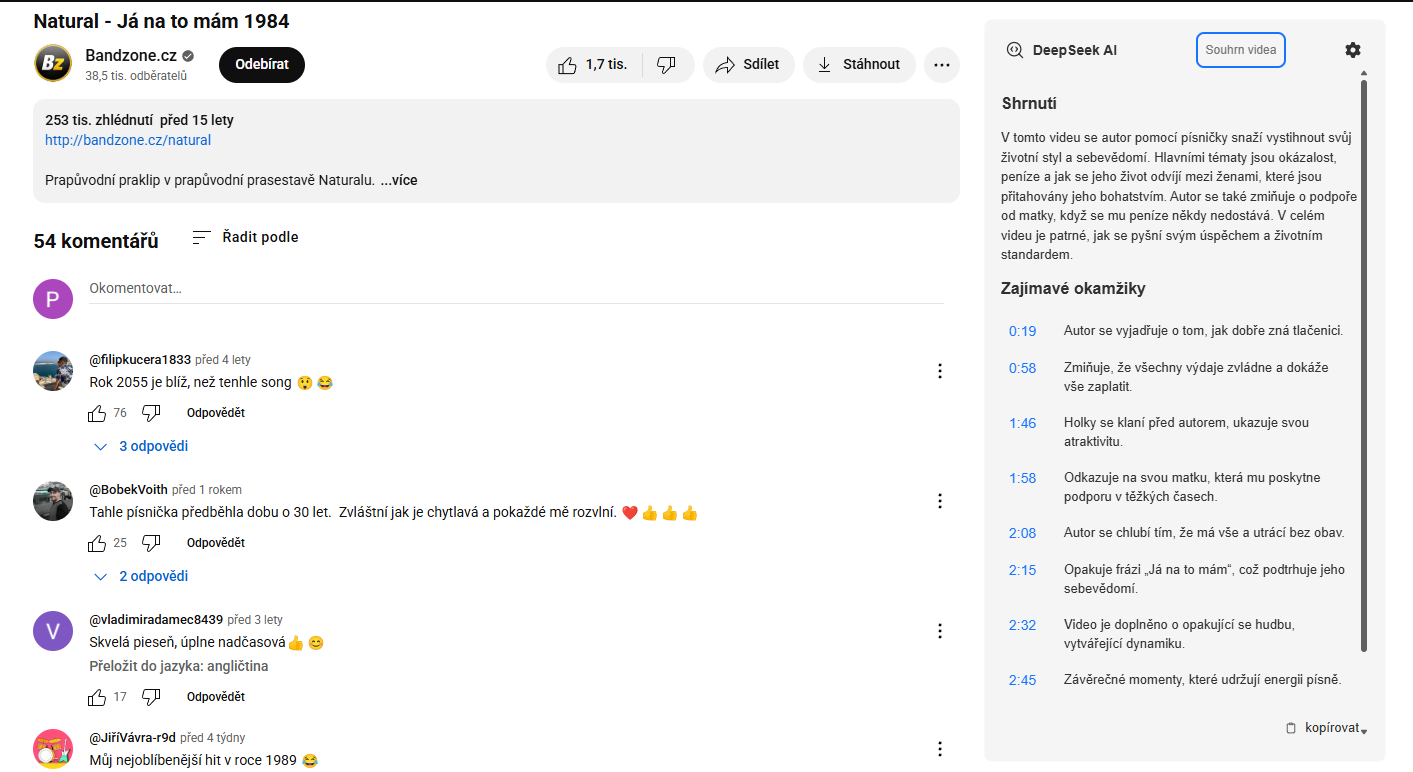This screenshot has width=1413, height=772.
Task: Click the Bandzone.cz channel avatar
Action: (x=53, y=64)
